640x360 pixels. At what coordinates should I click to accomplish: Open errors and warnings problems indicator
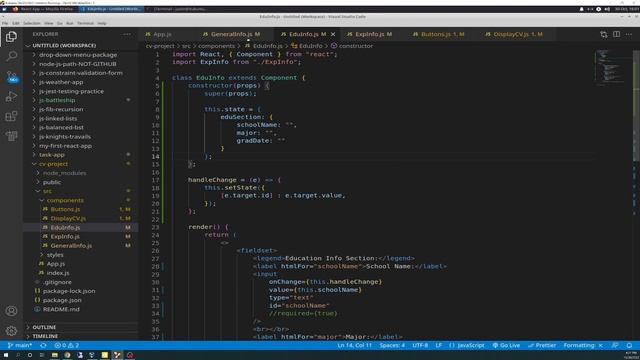67,345
